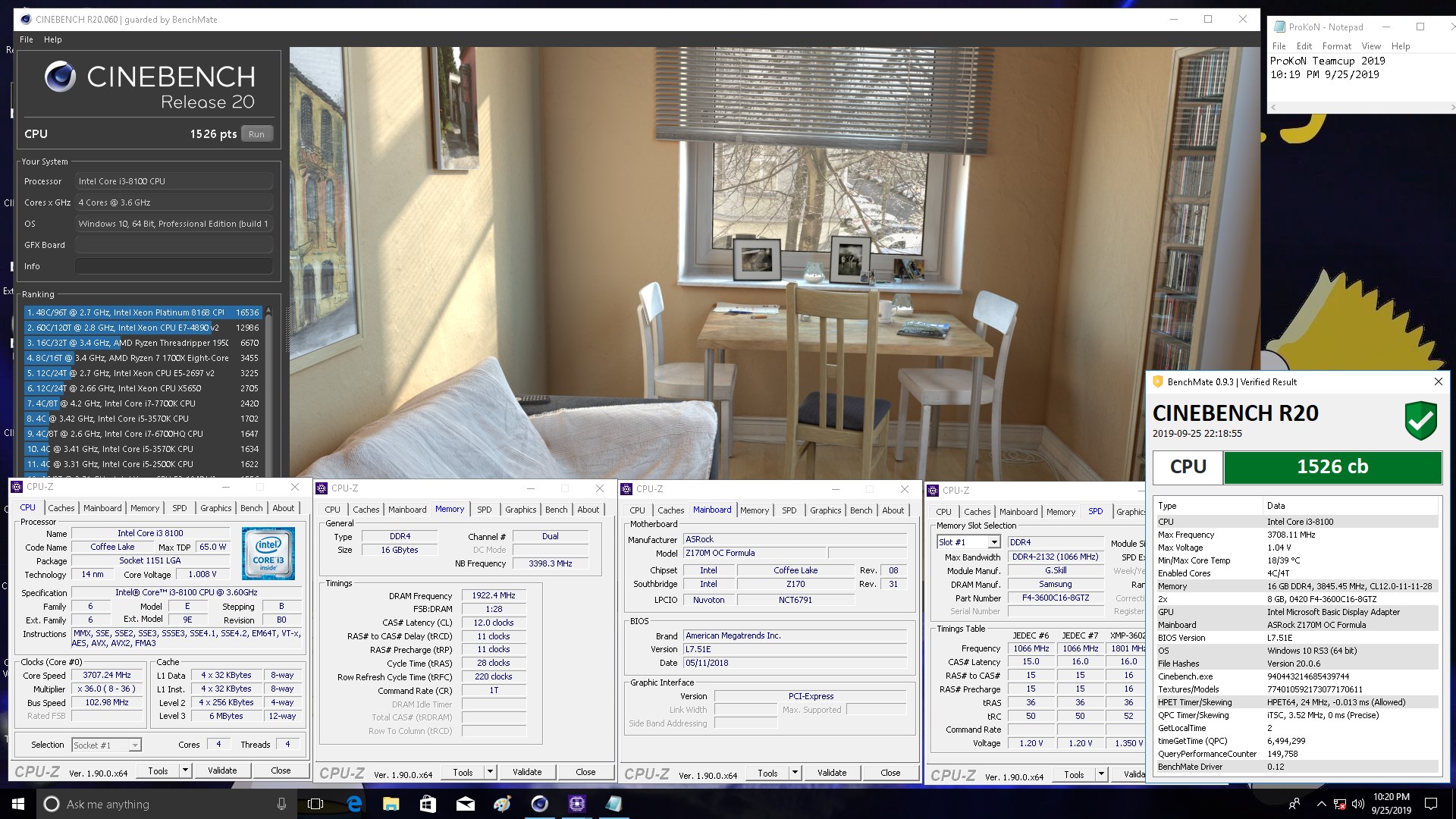Click the Notepad window title icon

(x=1279, y=27)
